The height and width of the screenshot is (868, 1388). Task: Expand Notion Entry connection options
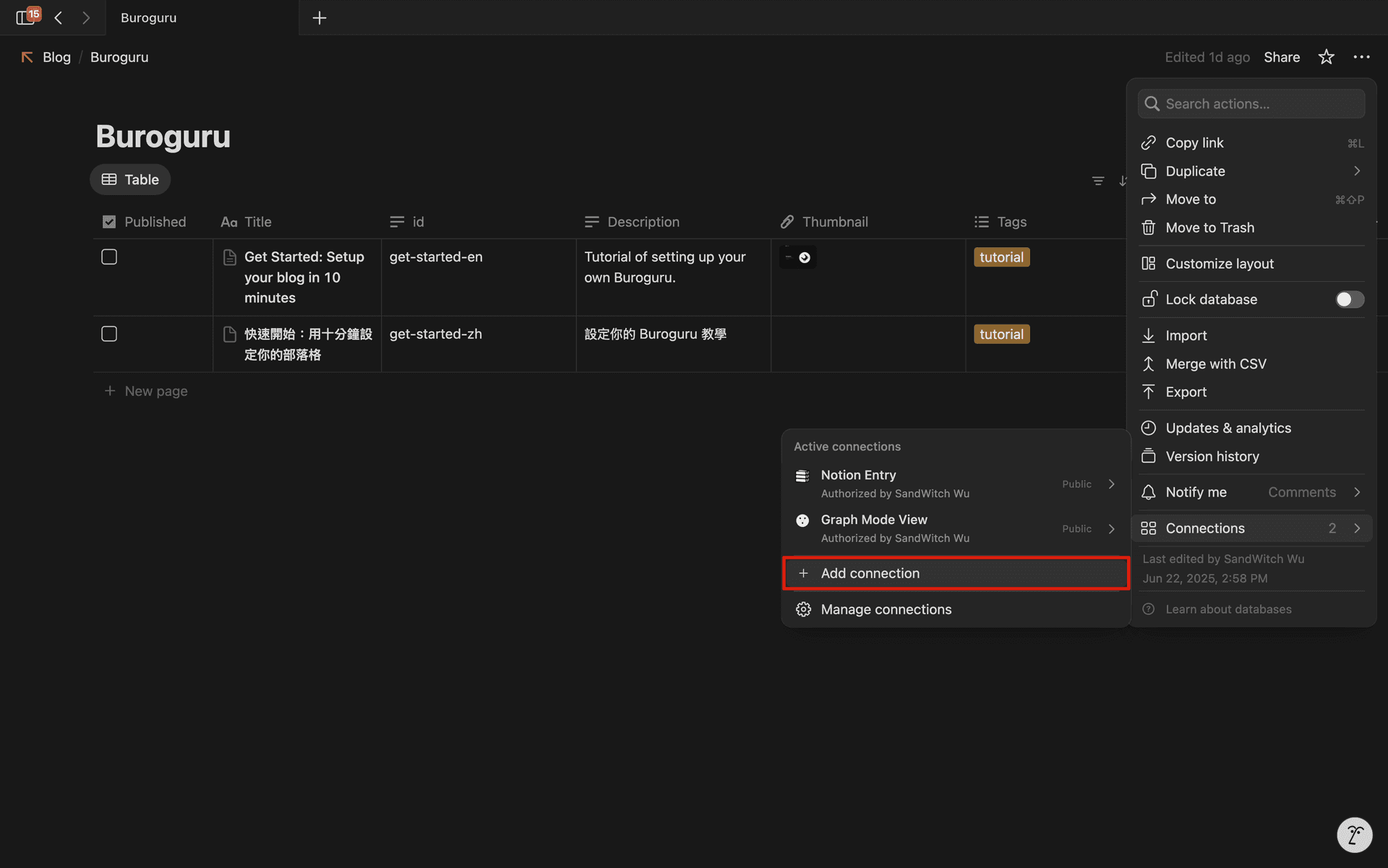(x=1111, y=484)
